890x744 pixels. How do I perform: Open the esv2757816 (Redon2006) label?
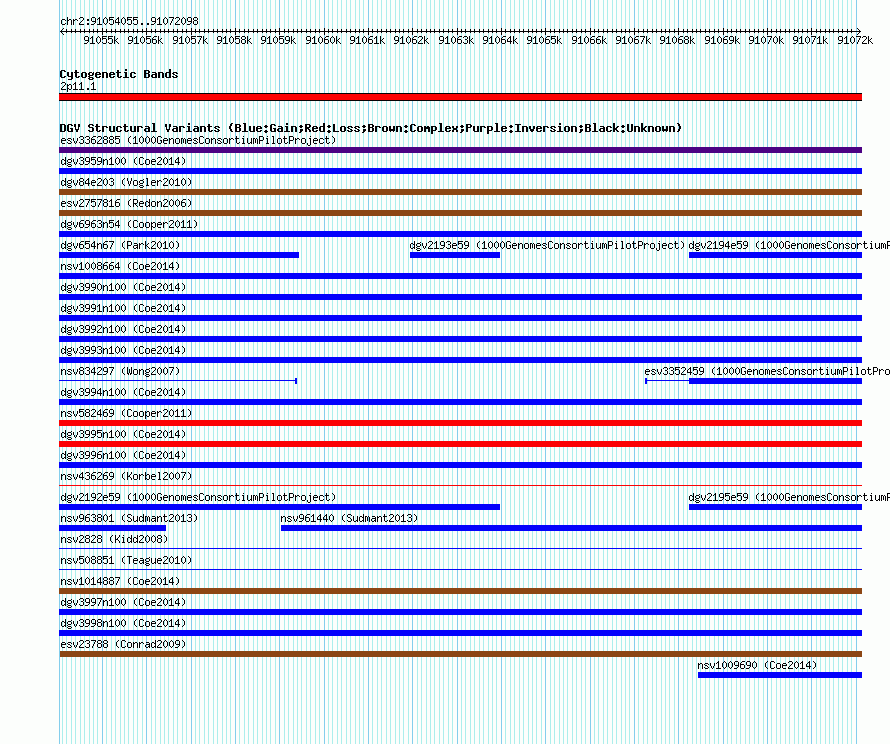pos(126,203)
